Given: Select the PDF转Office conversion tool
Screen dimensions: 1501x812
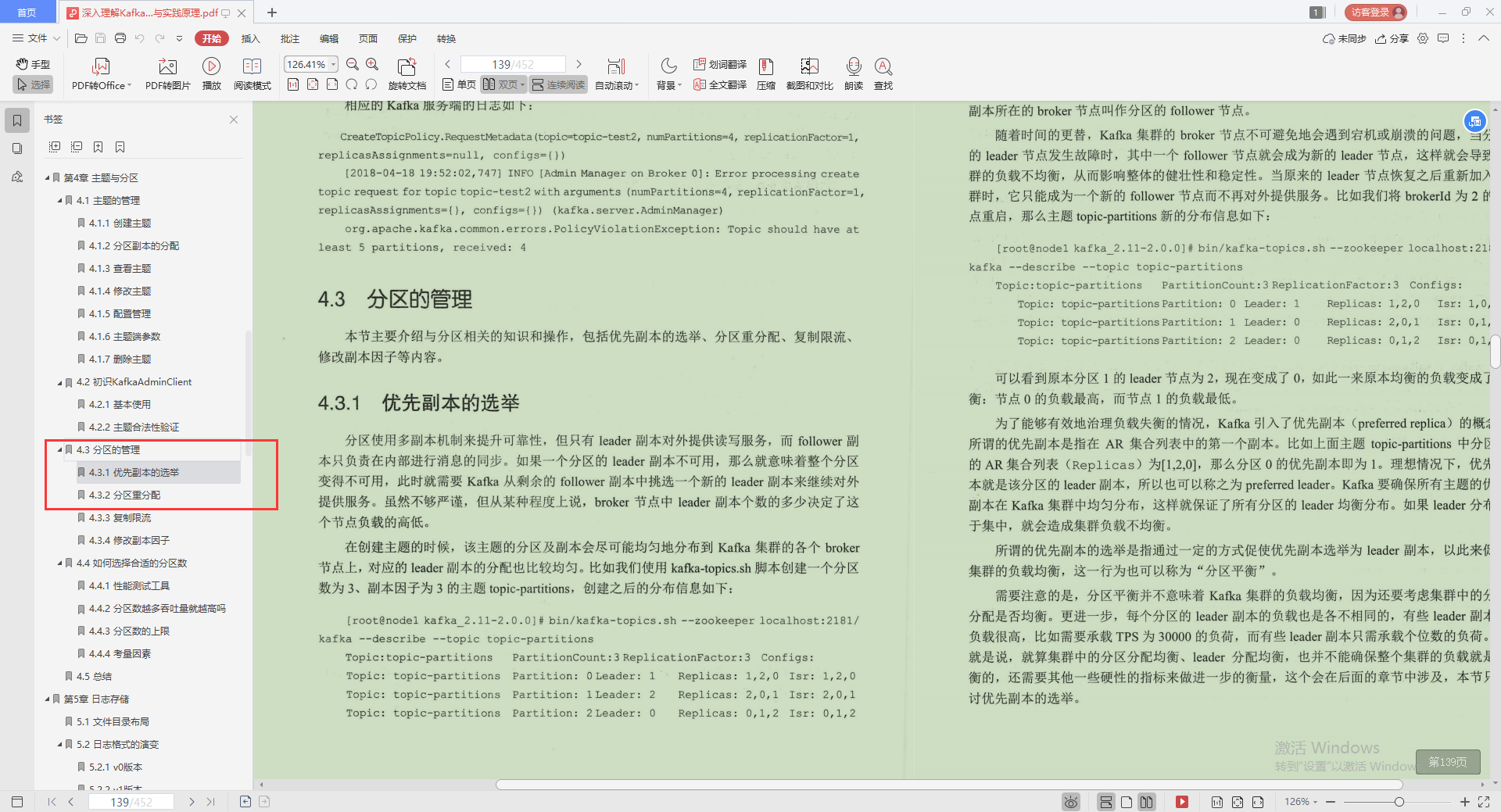Looking at the screenshot, I should click(100, 74).
